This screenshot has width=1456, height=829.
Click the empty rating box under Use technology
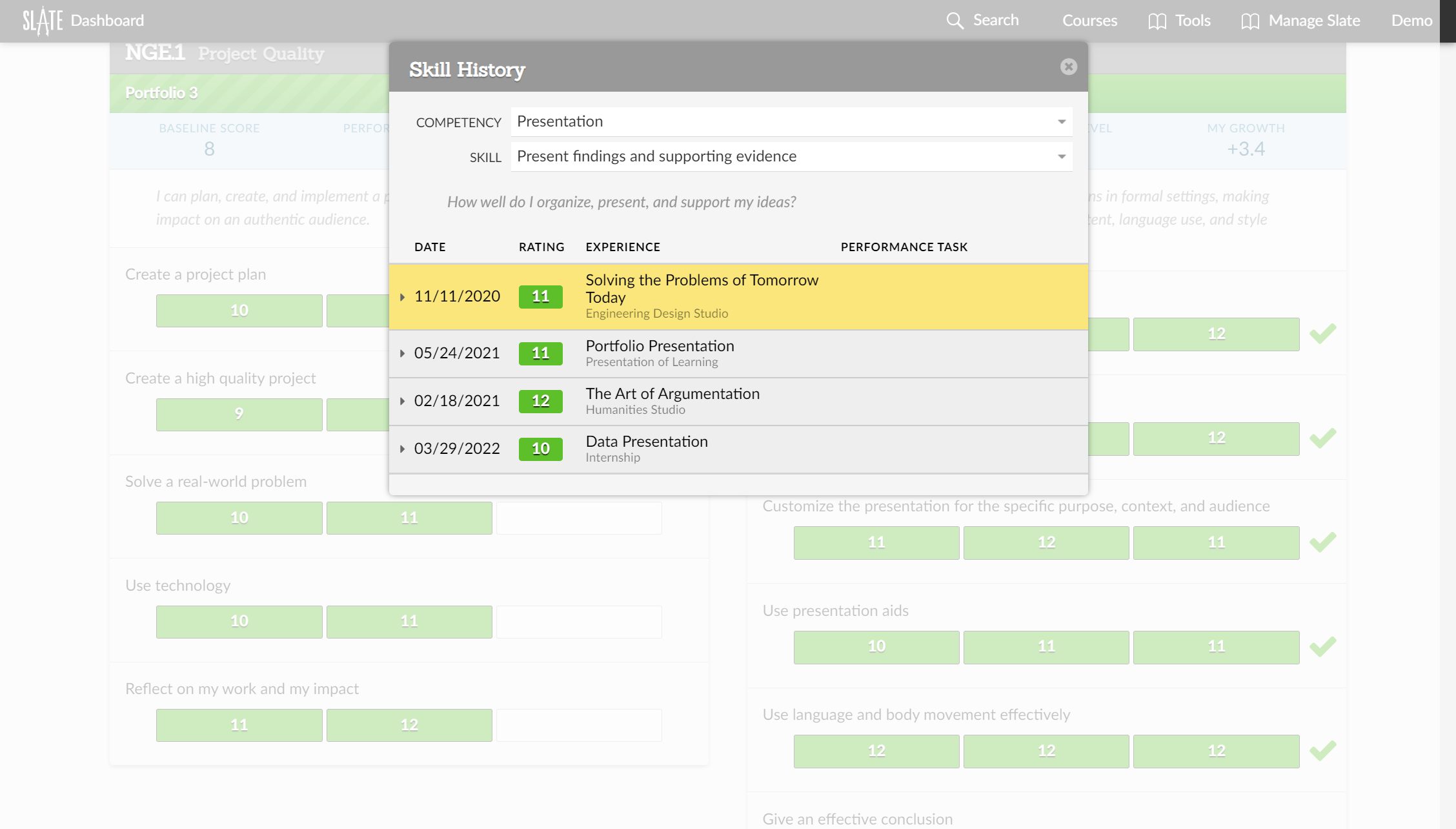[578, 622]
